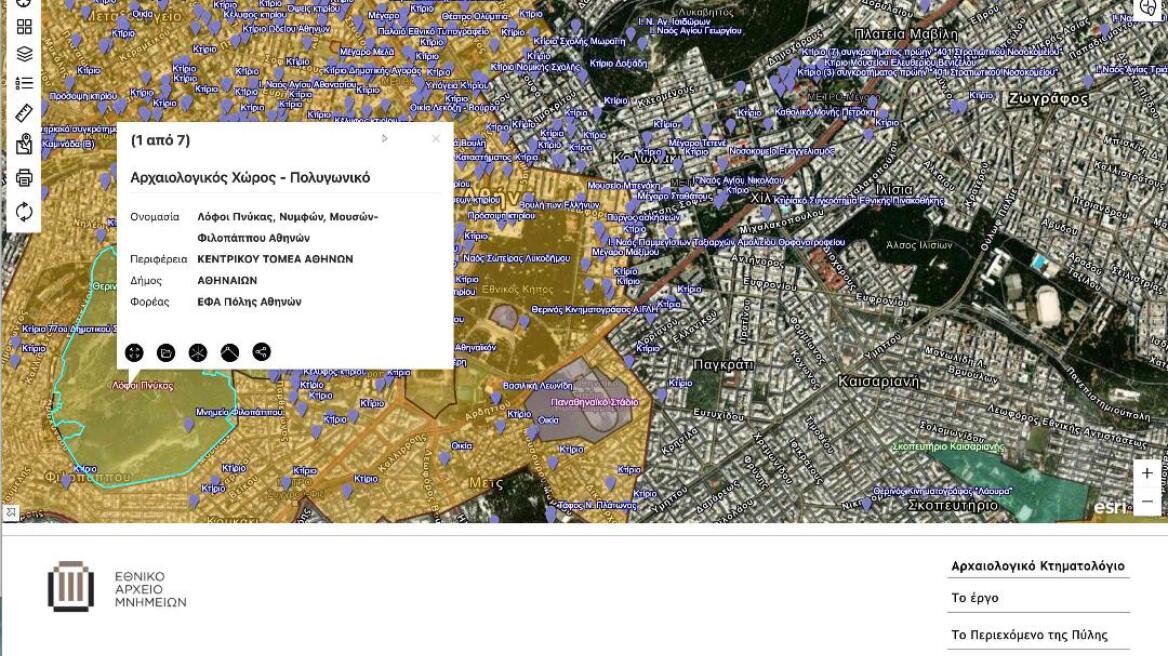Click the refresh map icon
Screen dimensions: 1168x656
pyautogui.click(x=24, y=212)
